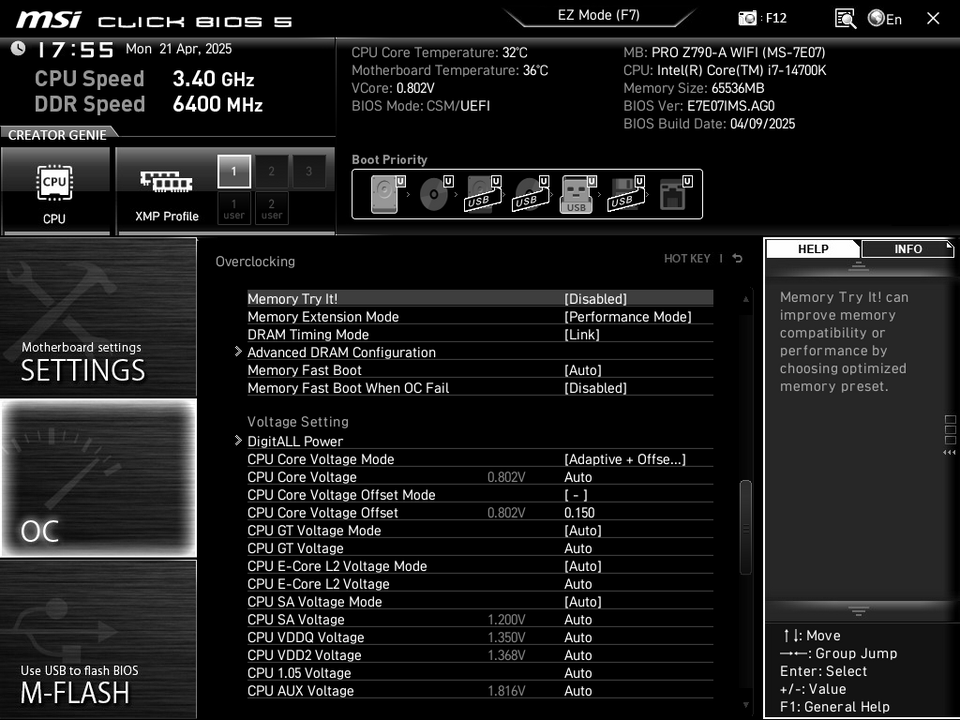Click the help panel top grip handle
The height and width of the screenshot is (720, 960).
pyautogui.click(x=858, y=266)
